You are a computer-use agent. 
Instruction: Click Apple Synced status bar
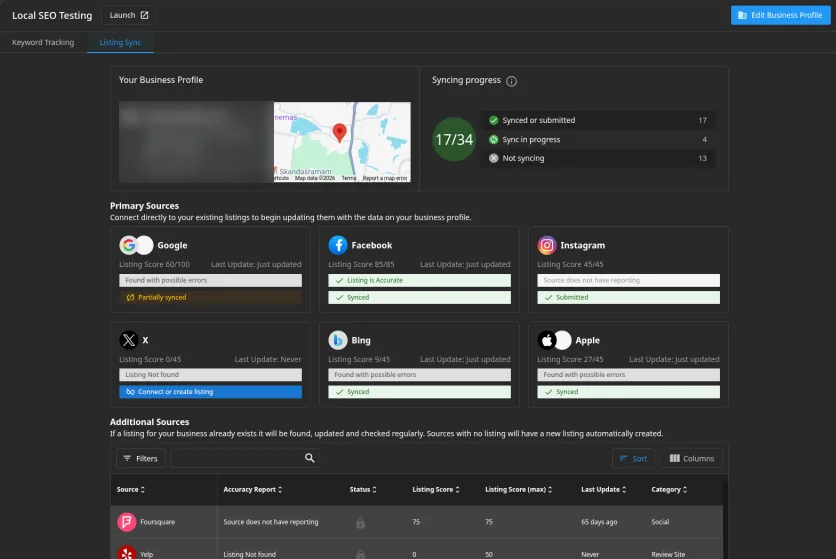(628, 392)
